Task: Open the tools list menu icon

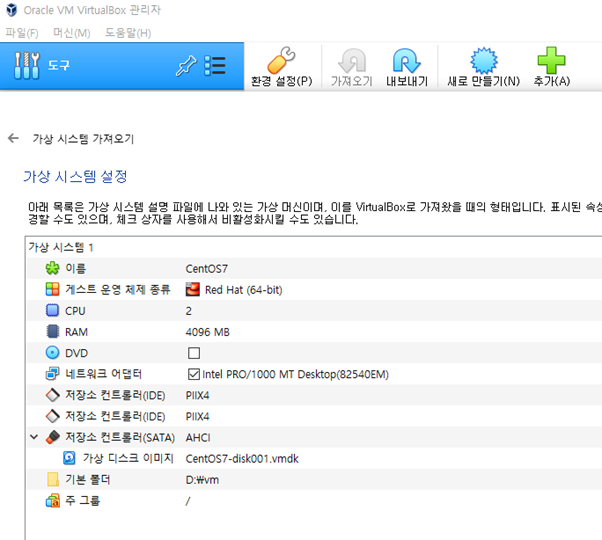Action: [x=215, y=66]
